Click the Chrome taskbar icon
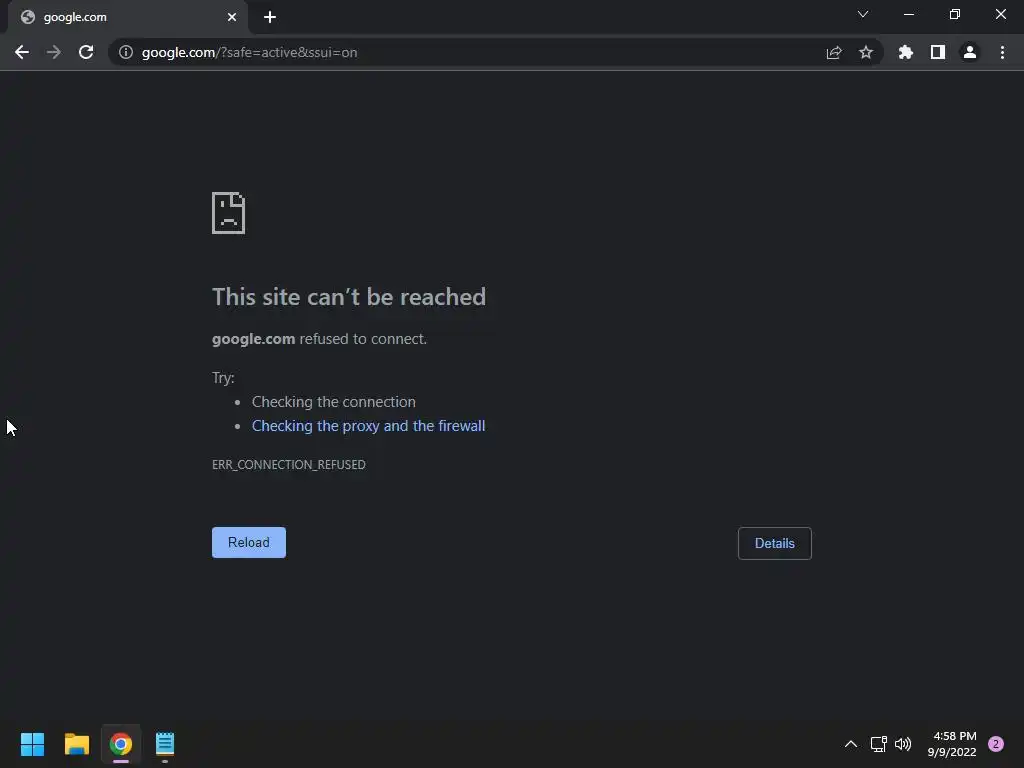Viewport: 1024px width, 768px height. click(121, 744)
